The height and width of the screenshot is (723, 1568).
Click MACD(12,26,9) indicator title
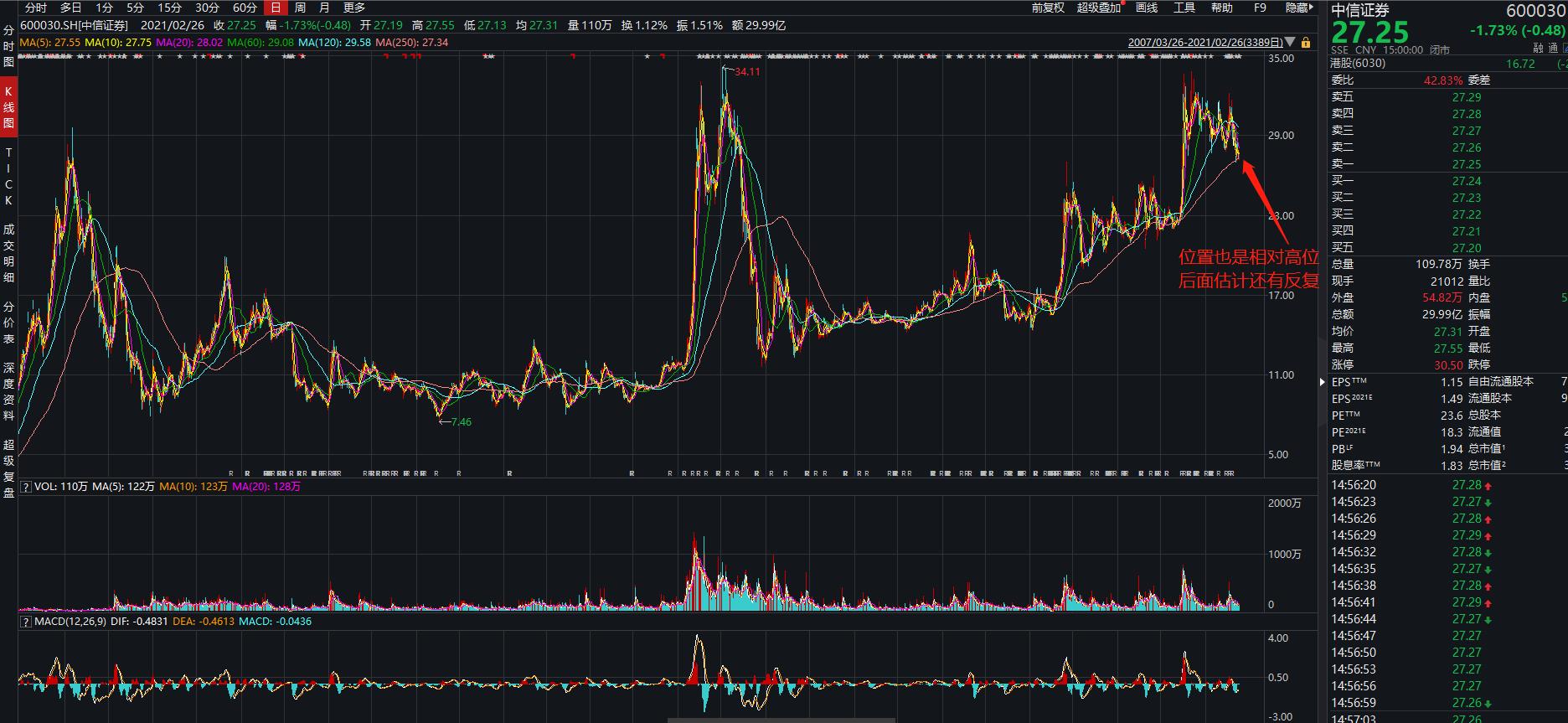tap(70, 622)
